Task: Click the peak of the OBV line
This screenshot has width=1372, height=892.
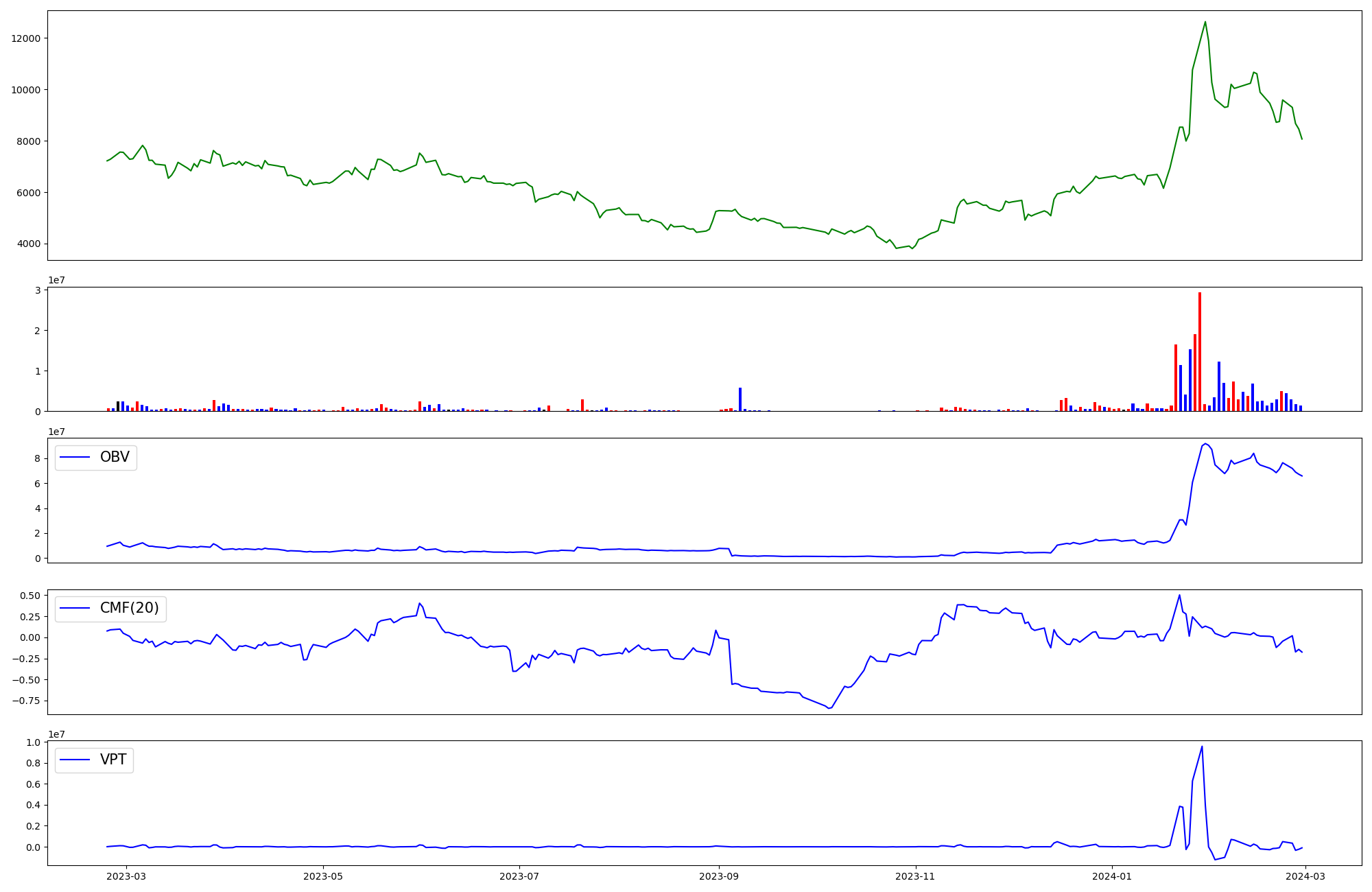Action: 1205,443
